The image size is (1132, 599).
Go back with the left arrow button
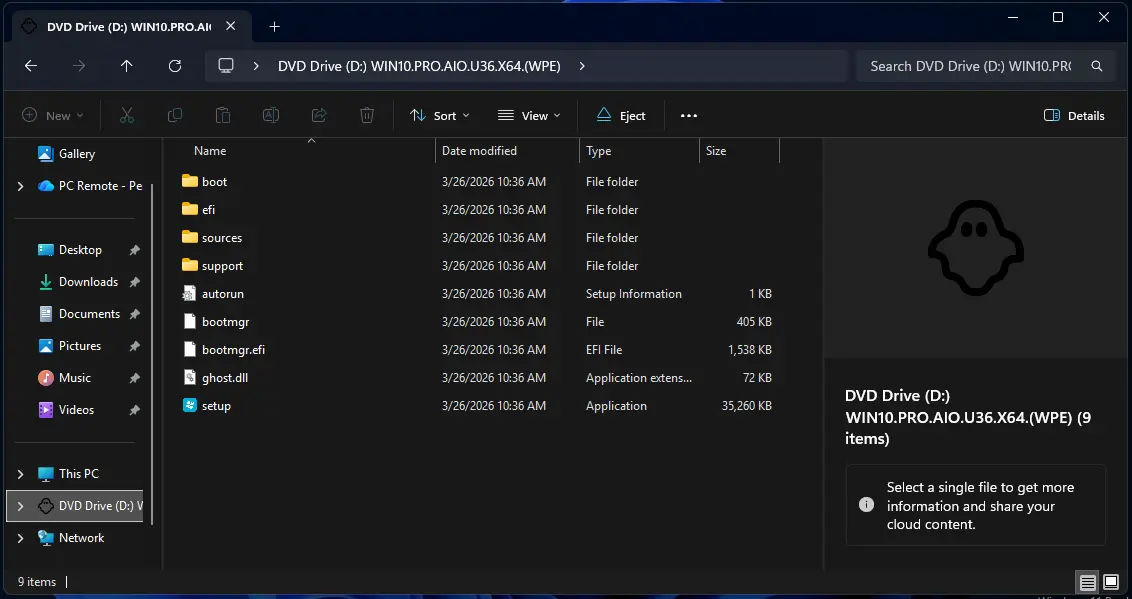click(x=30, y=66)
